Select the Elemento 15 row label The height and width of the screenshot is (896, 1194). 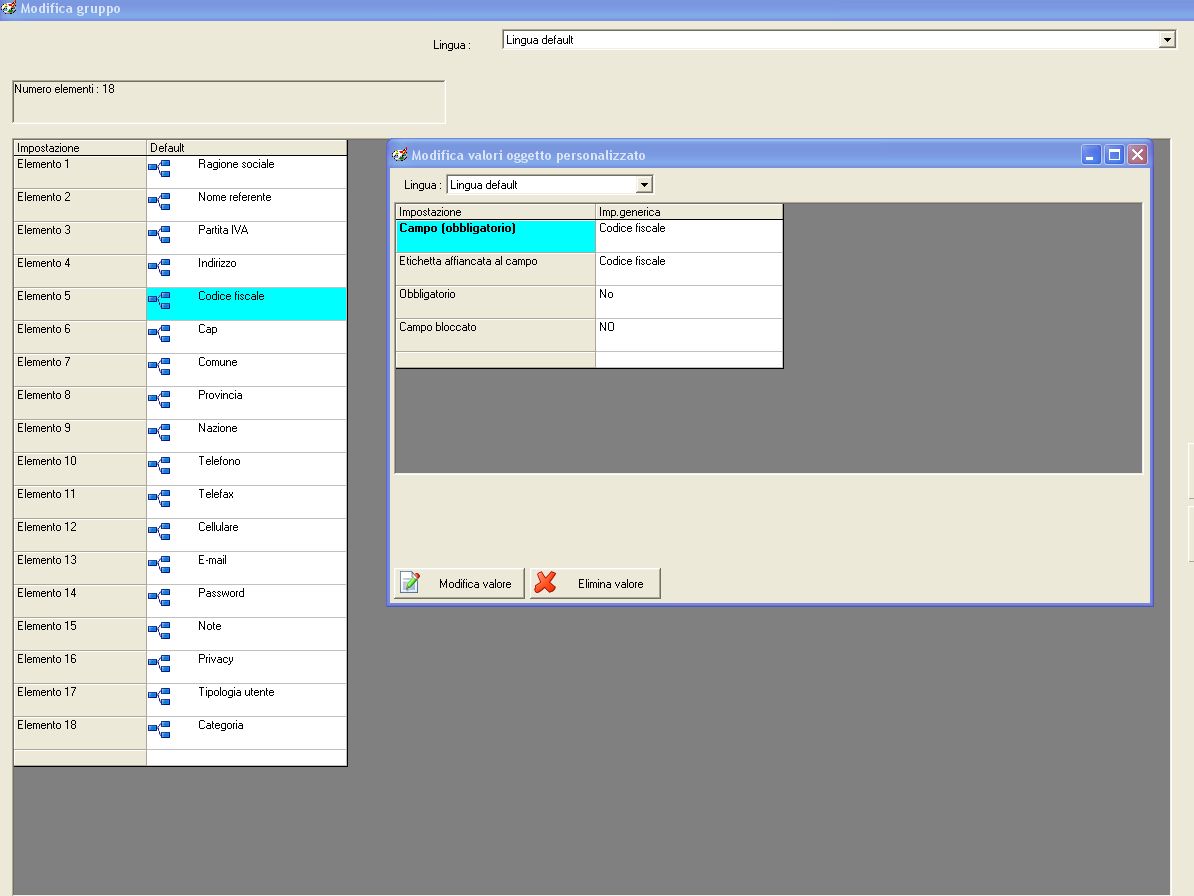tap(80, 633)
